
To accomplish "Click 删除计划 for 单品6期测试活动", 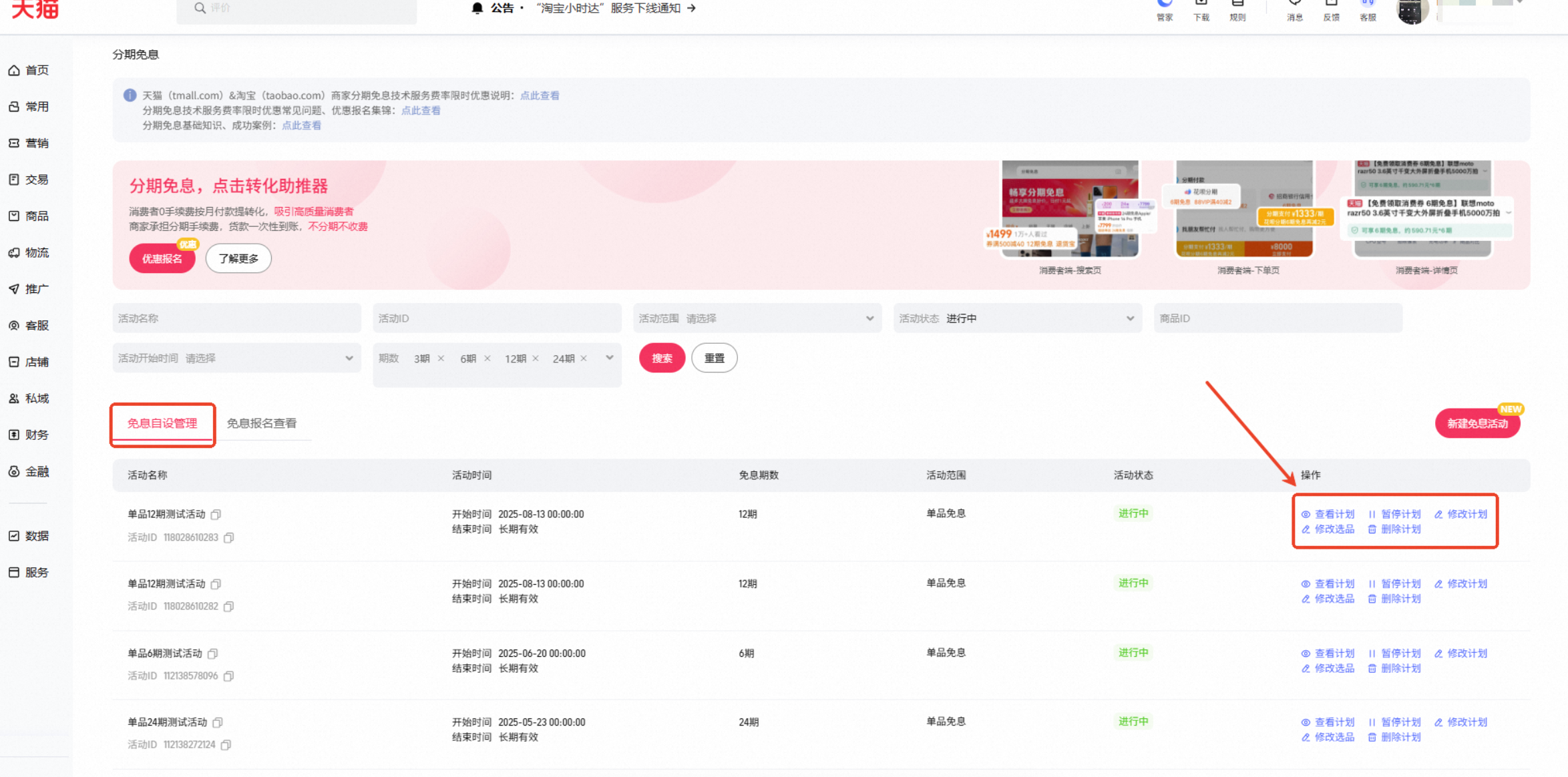I will pyautogui.click(x=1394, y=668).
